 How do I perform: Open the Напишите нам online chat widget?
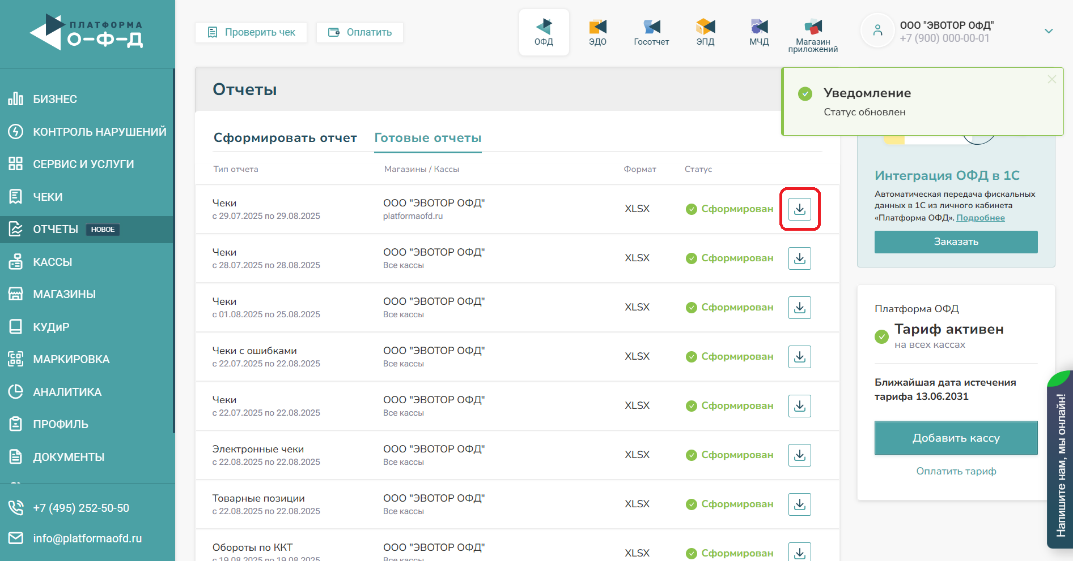tap(1060, 460)
